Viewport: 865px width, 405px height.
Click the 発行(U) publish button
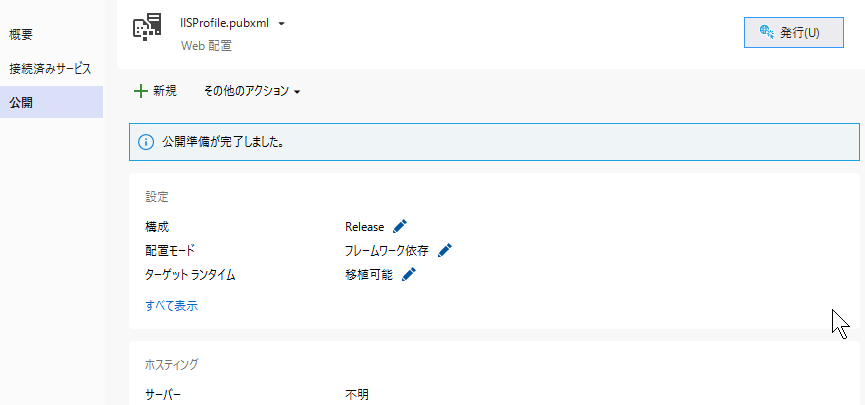pyautogui.click(x=793, y=33)
